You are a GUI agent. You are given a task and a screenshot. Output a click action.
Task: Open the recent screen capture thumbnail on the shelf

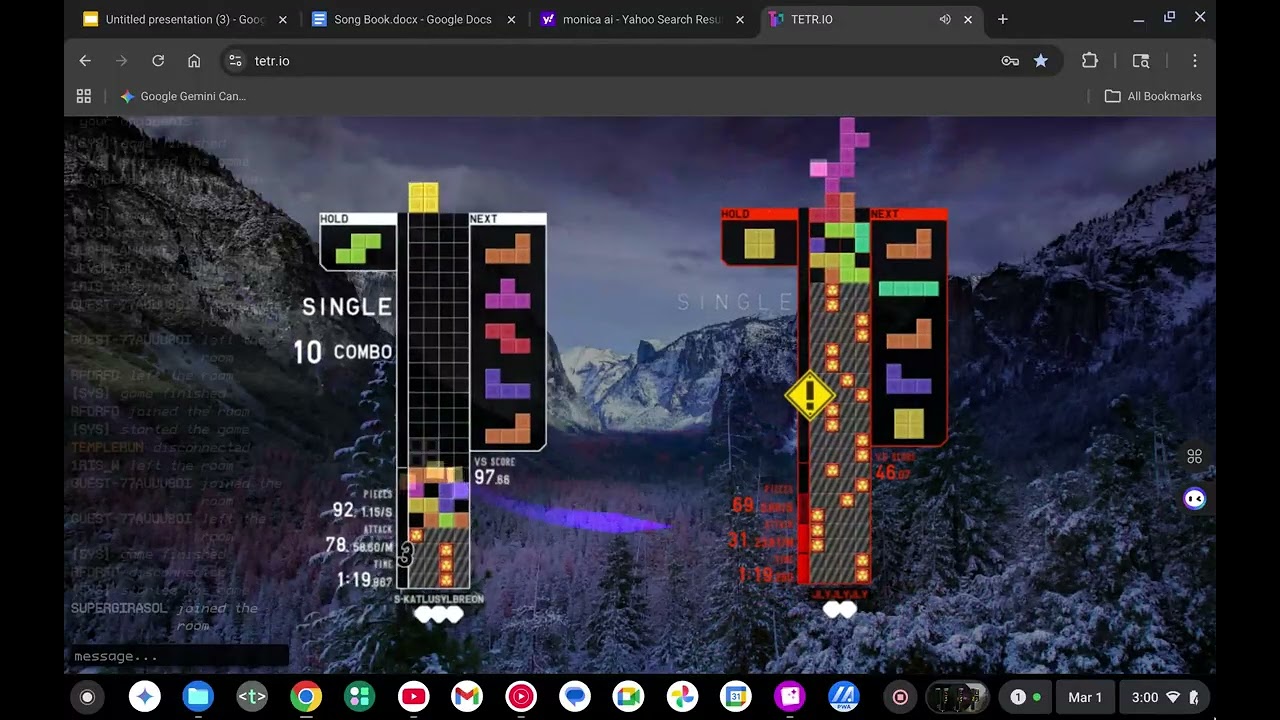click(x=957, y=697)
